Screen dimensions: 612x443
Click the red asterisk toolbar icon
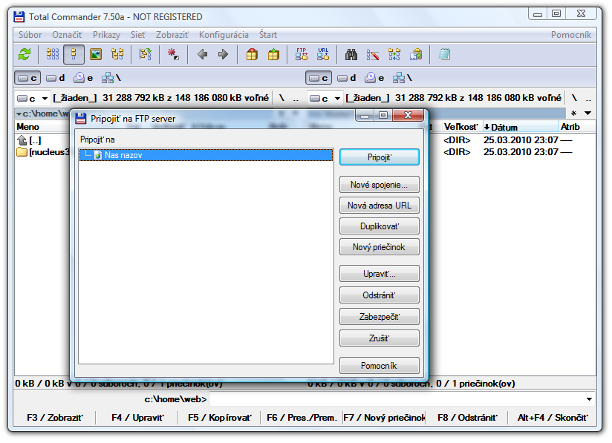(x=173, y=54)
